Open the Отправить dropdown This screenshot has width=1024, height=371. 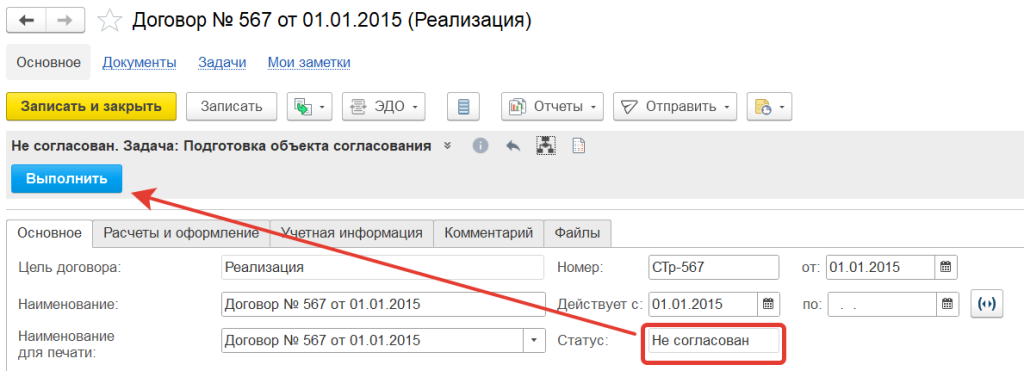675,106
